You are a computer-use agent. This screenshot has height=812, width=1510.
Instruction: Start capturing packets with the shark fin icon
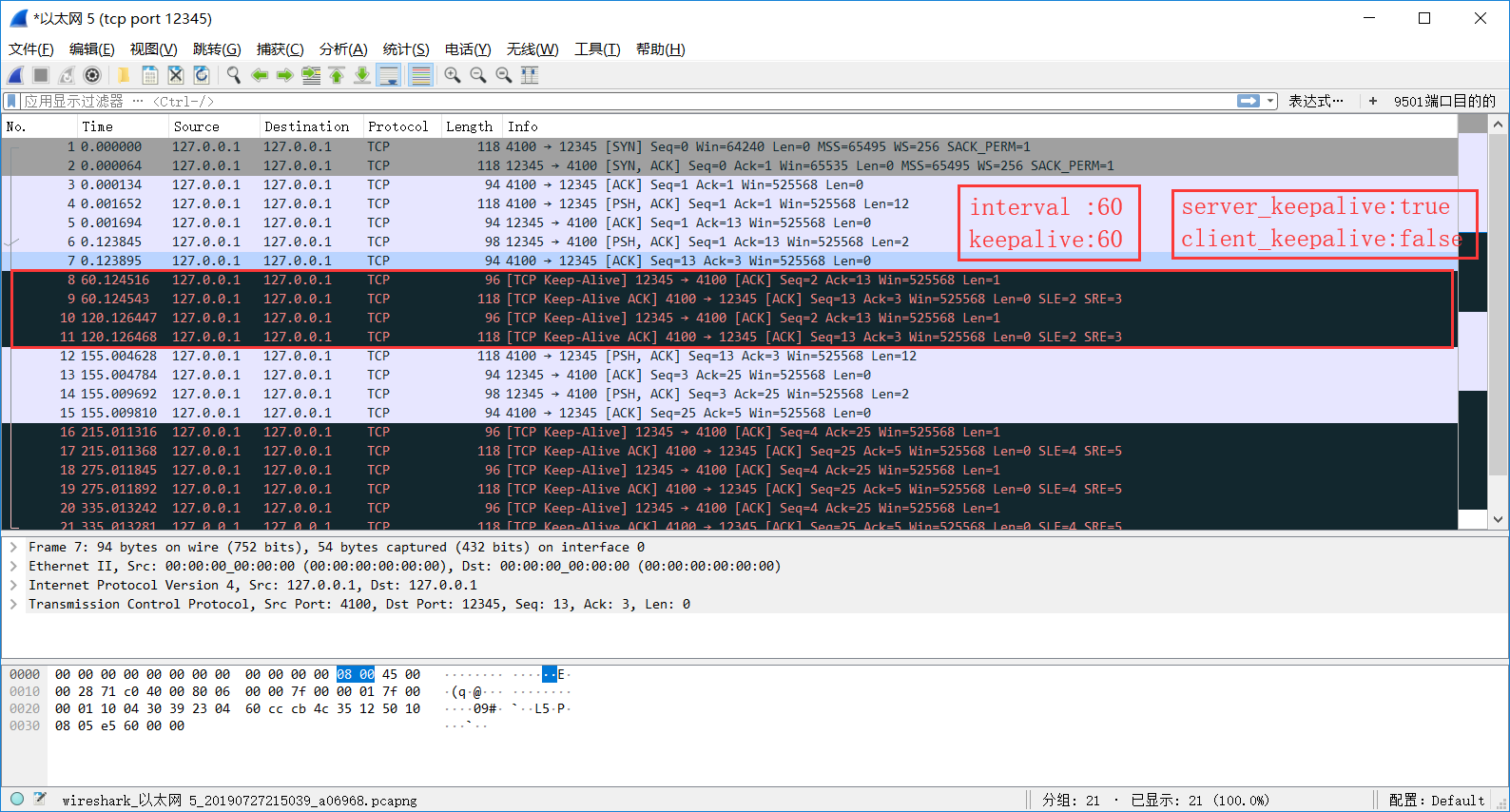click(x=16, y=75)
